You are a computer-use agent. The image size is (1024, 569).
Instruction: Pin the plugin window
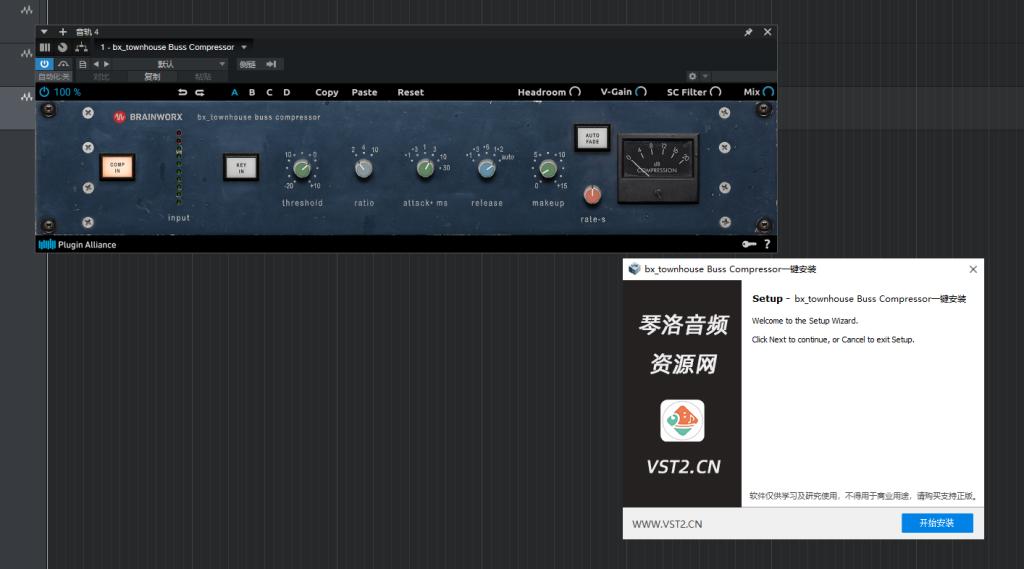click(748, 32)
